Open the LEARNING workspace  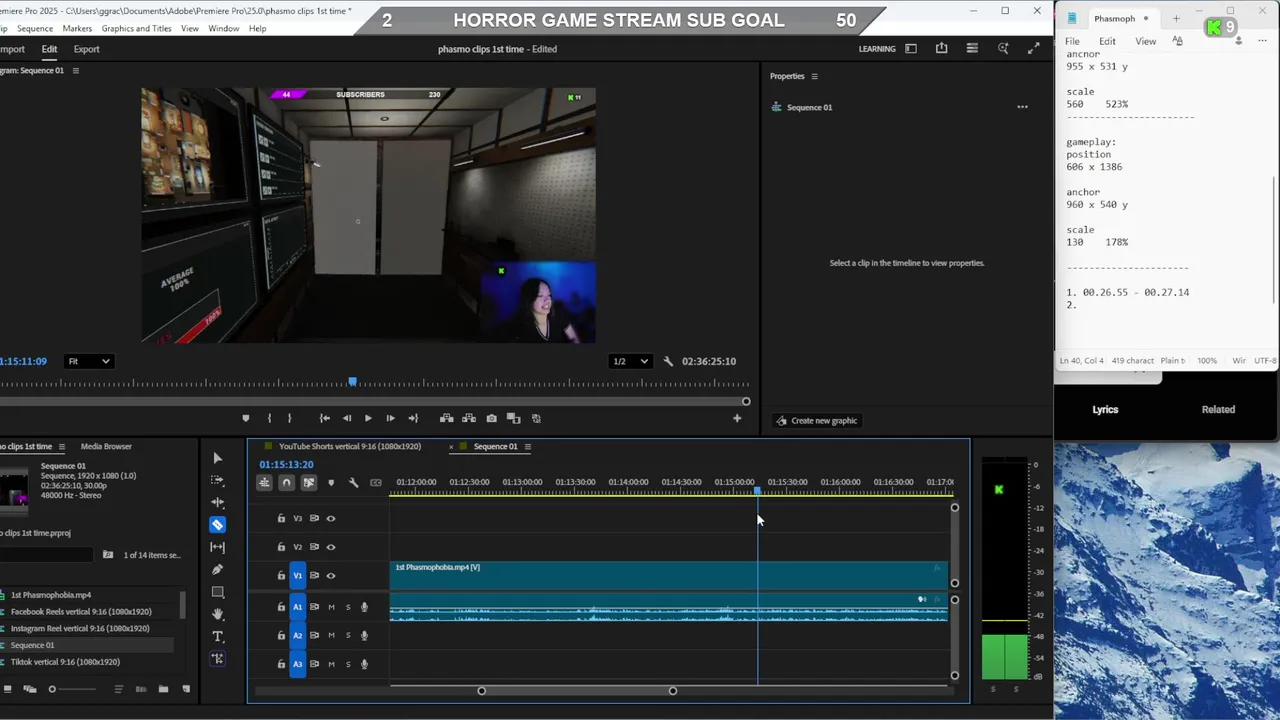877,48
